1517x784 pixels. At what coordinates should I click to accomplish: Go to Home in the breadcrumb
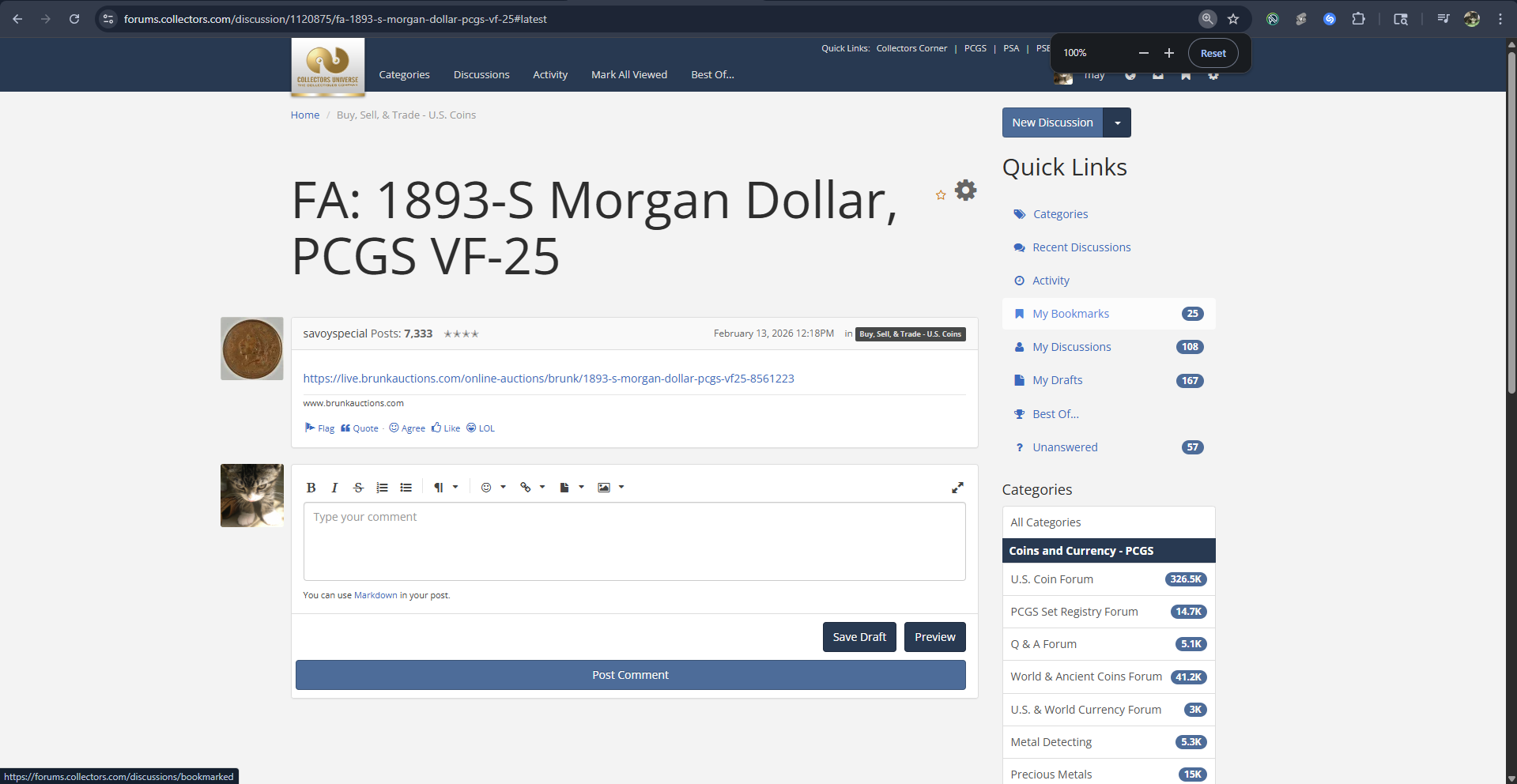pos(305,115)
